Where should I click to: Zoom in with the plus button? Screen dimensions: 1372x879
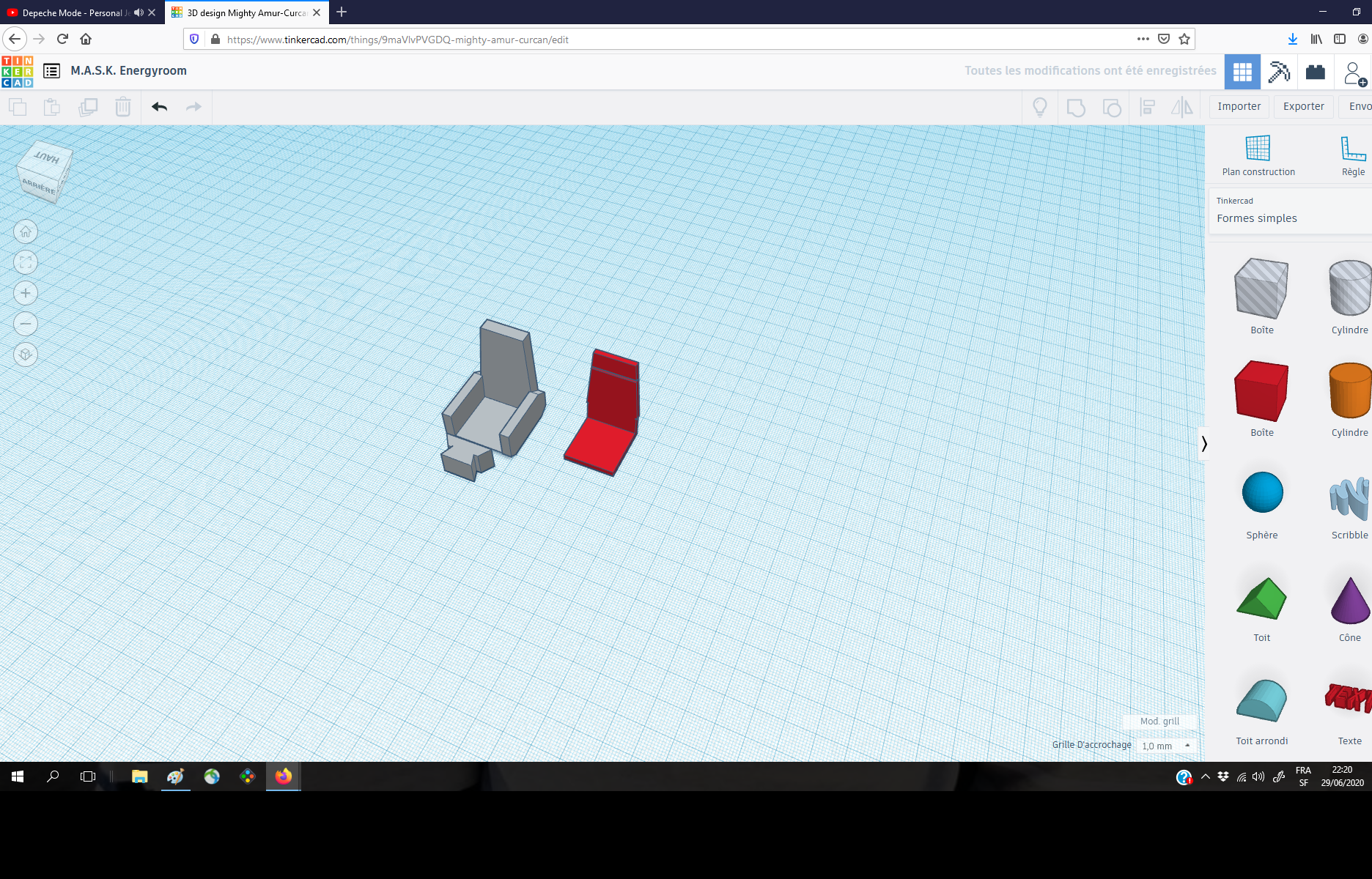click(x=26, y=293)
